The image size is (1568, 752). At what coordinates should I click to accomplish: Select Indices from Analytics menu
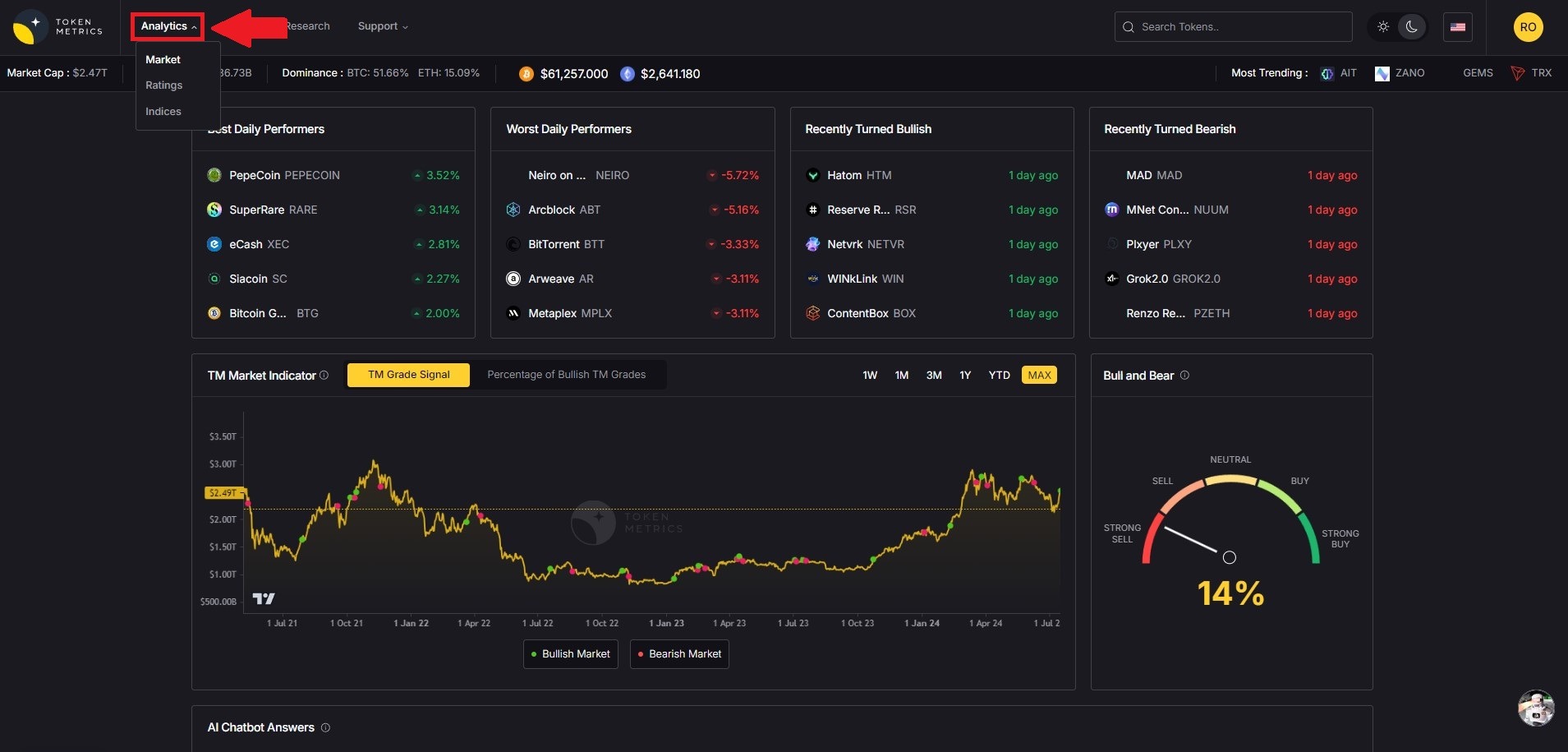point(163,112)
